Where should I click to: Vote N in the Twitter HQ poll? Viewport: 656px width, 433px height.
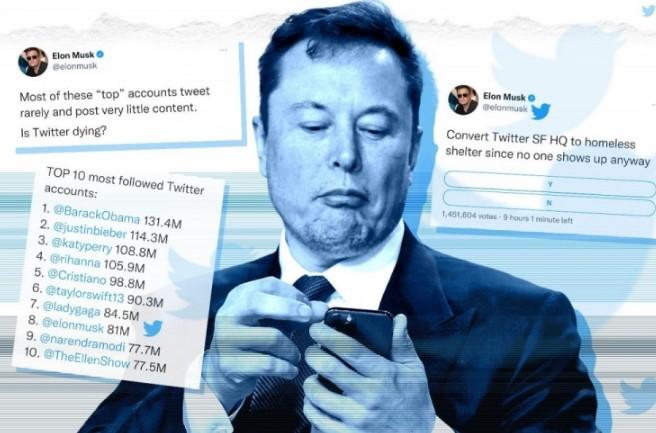[x=550, y=203]
